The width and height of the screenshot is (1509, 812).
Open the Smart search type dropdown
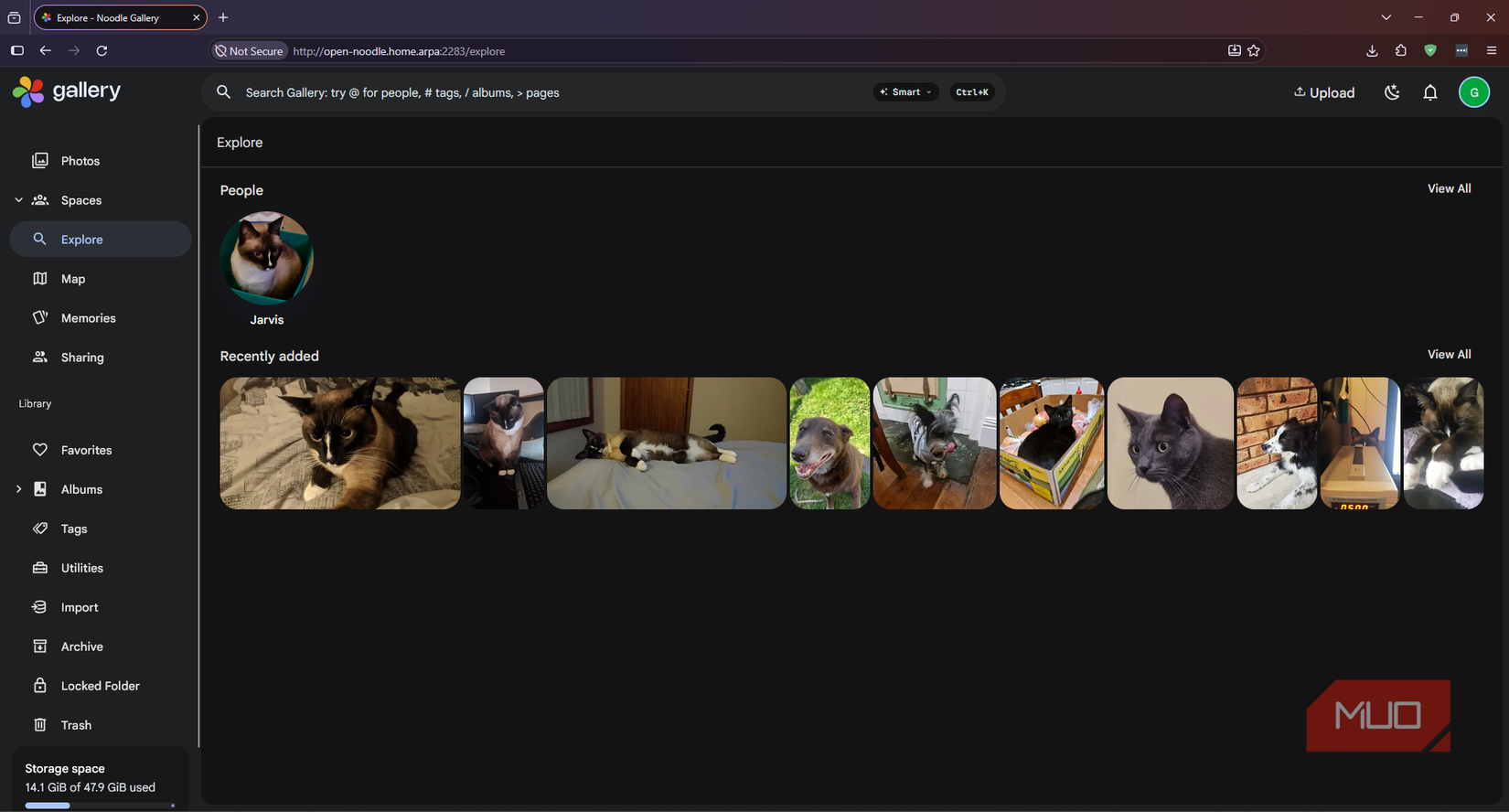(x=905, y=92)
